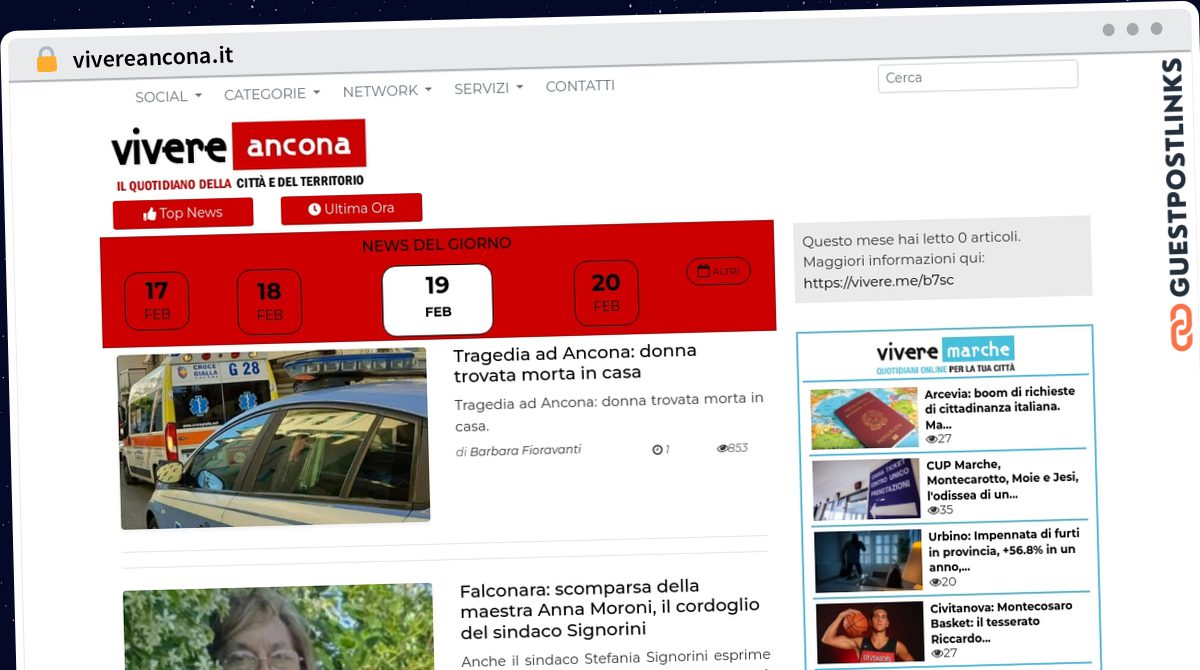Image resolution: width=1200 pixels, height=670 pixels.
Task: Select the 19 FEB date
Action: click(438, 299)
